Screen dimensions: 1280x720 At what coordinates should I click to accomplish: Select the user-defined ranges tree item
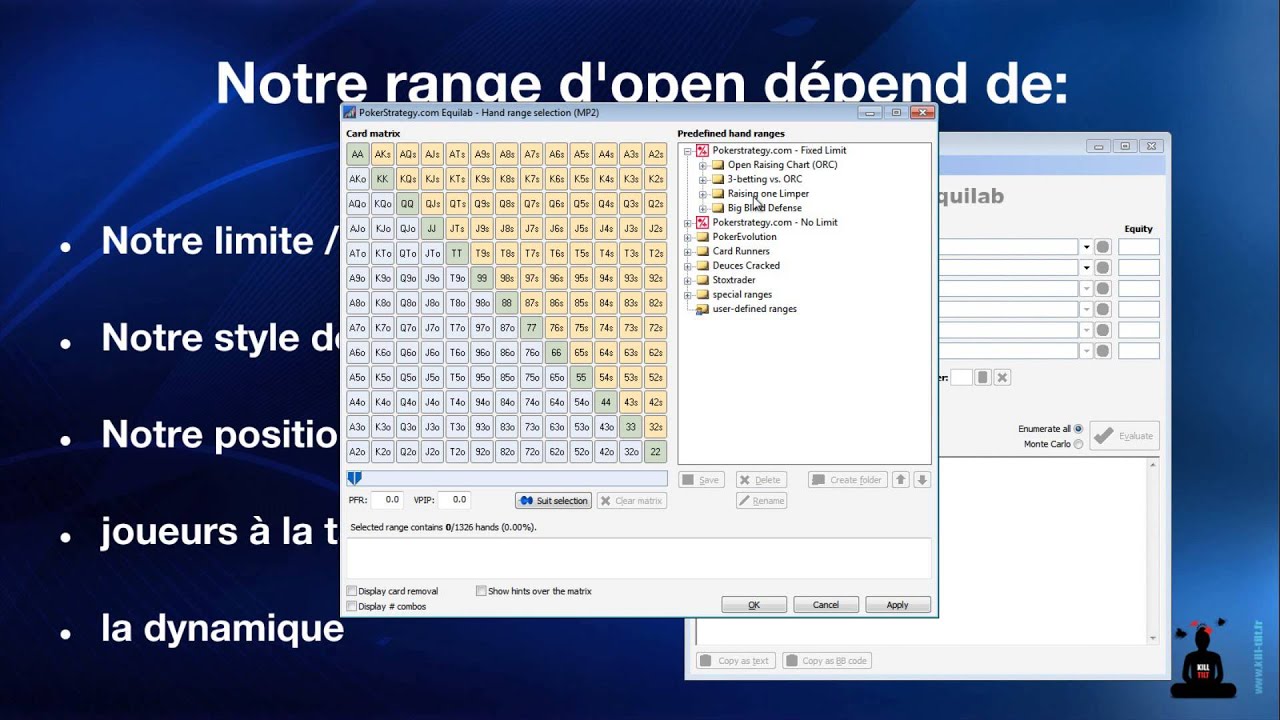[754, 309]
